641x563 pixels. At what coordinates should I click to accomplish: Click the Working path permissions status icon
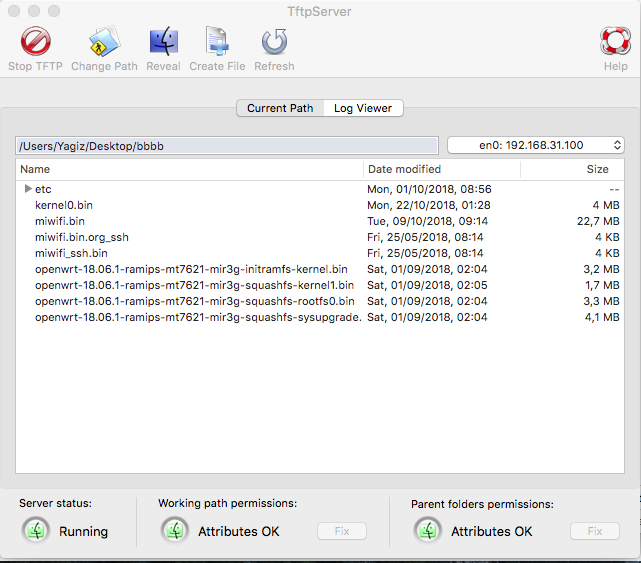pos(175,531)
